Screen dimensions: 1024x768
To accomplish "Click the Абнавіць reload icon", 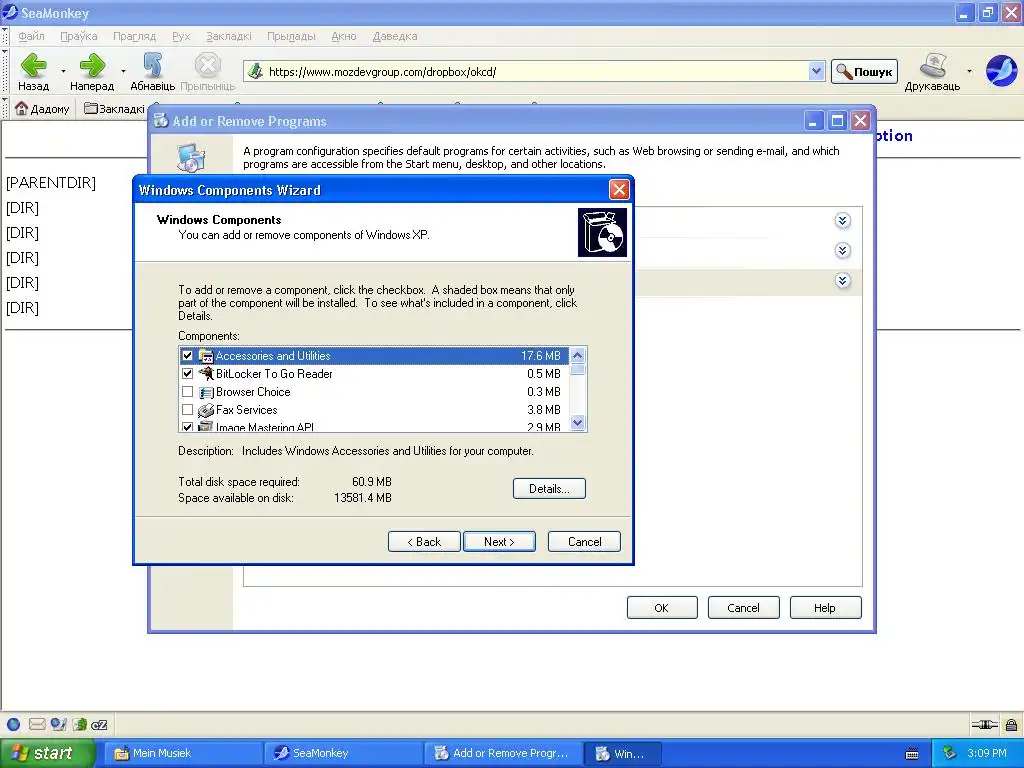I will tap(153, 65).
